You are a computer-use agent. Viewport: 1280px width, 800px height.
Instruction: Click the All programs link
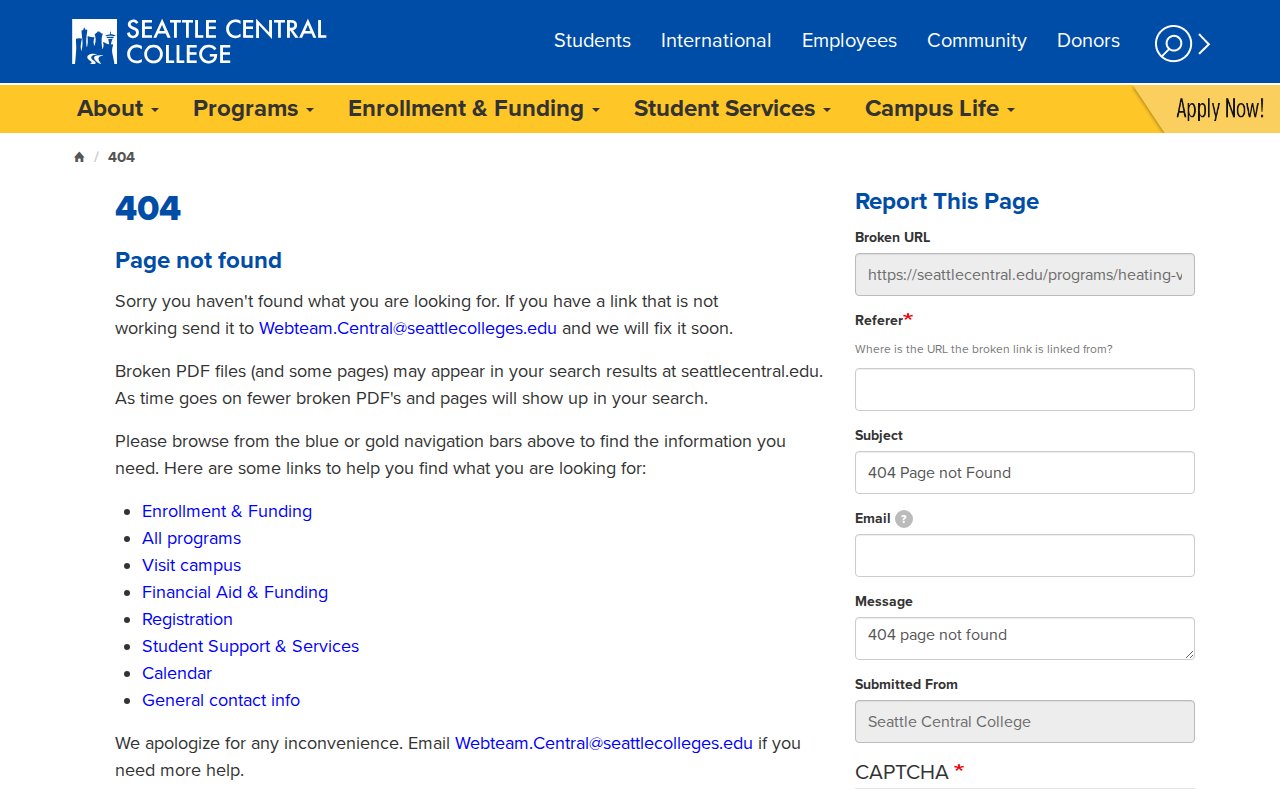click(191, 538)
